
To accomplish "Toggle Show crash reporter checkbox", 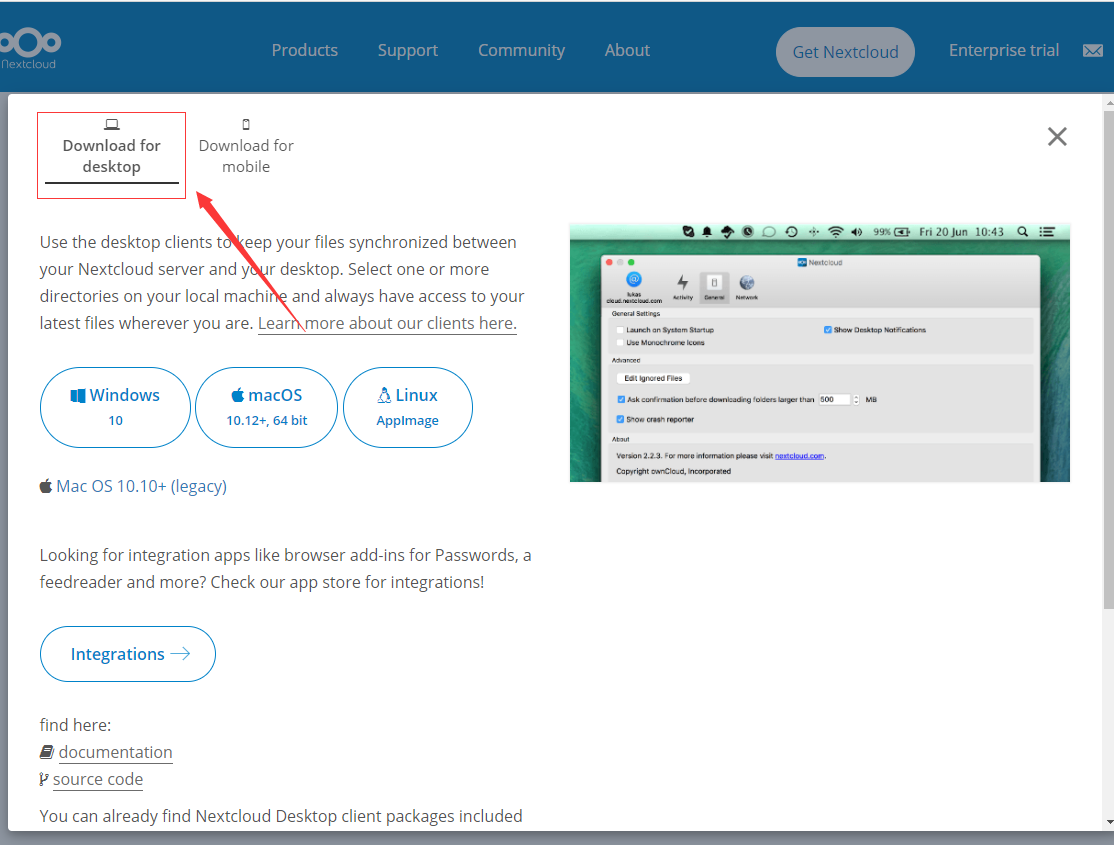I will pyautogui.click(x=620, y=419).
